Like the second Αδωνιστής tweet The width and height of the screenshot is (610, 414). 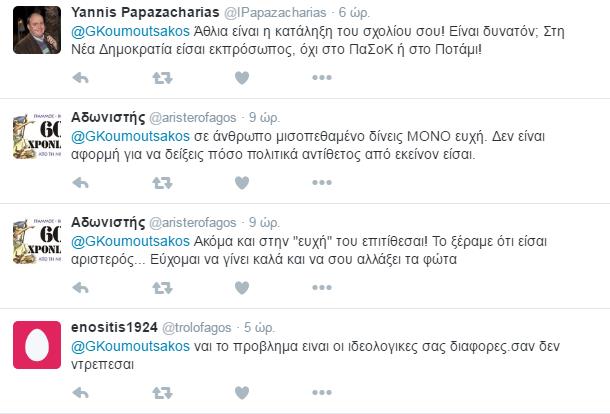tap(242, 288)
